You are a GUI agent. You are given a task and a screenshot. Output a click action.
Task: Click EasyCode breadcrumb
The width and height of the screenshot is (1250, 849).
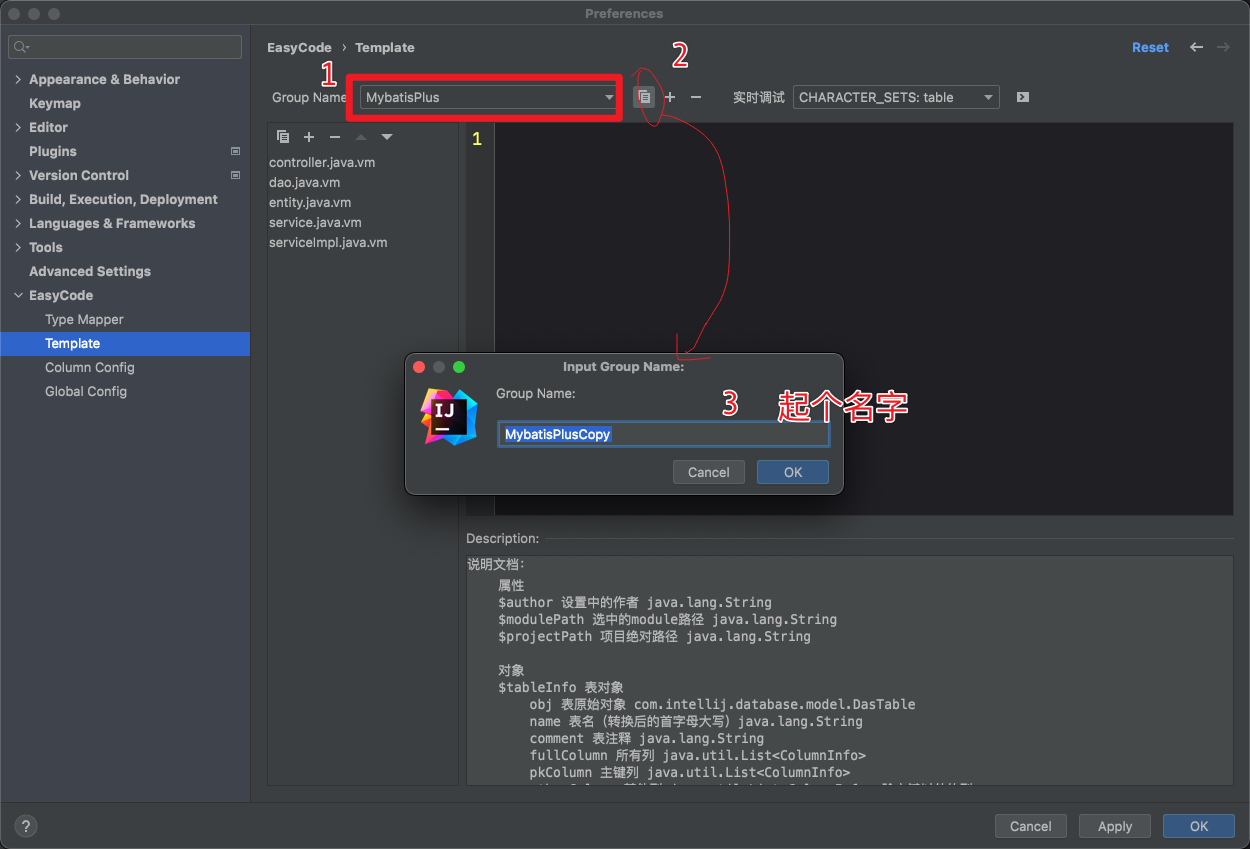[299, 47]
